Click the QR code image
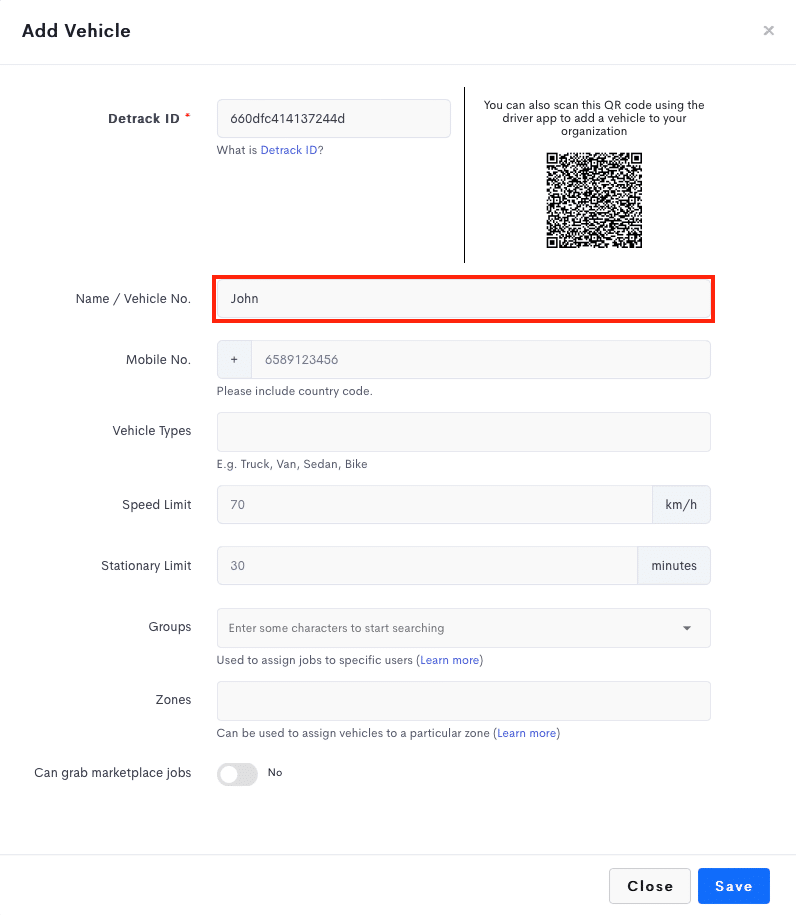The image size is (796, 915). 594,200
